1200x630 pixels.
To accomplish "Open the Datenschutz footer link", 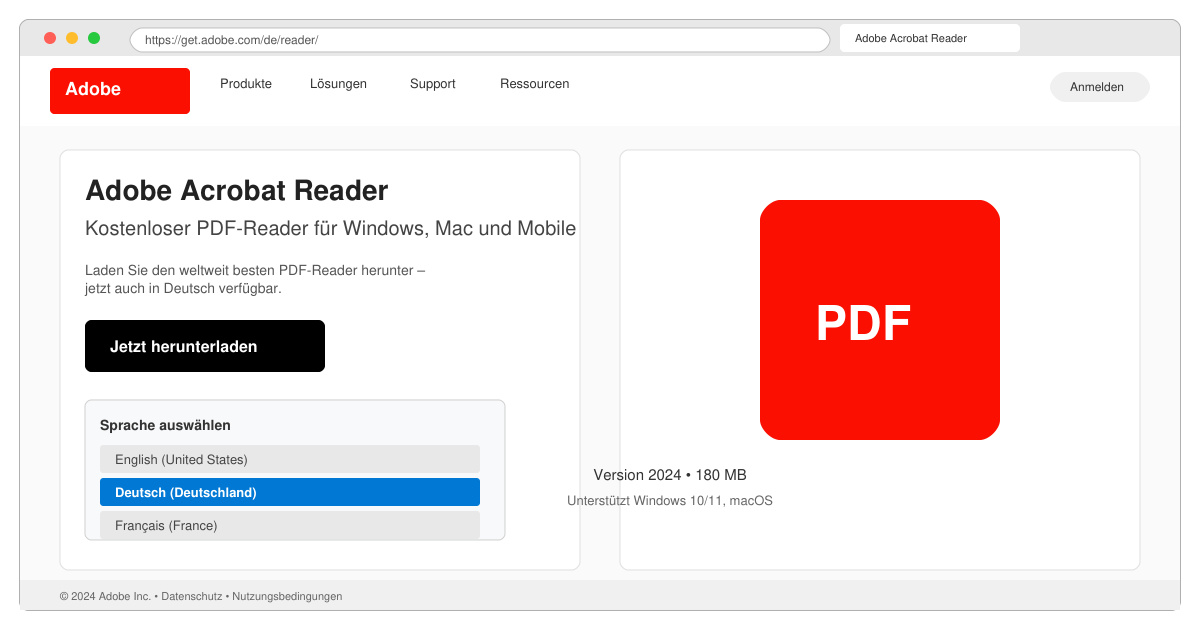I will coord(192,596).
